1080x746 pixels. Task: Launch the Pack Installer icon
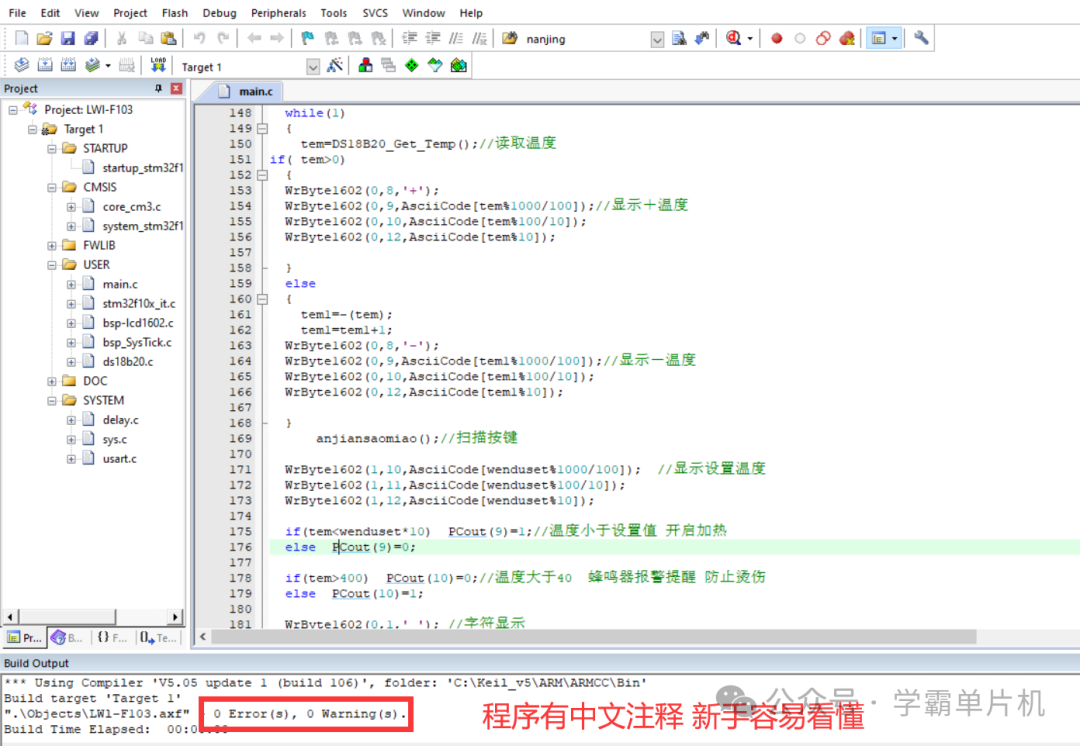pyautogui.click(x=459, y=65)
